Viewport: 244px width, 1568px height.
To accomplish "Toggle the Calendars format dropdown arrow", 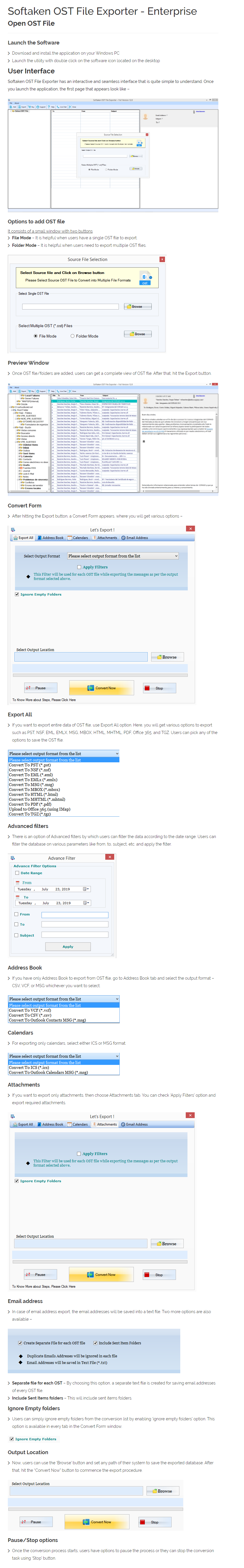I will pyautogui.click(x=117, y=1056).
